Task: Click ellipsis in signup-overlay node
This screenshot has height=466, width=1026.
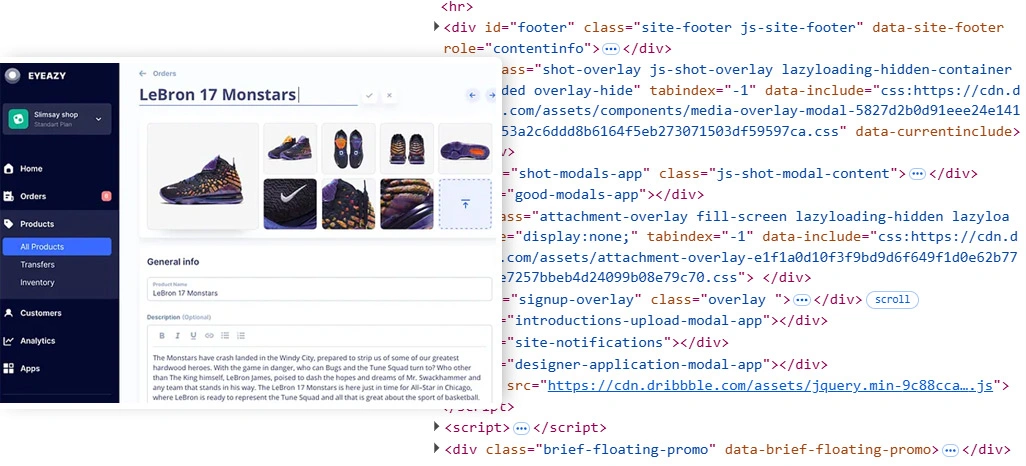Action: pos(802,300)
